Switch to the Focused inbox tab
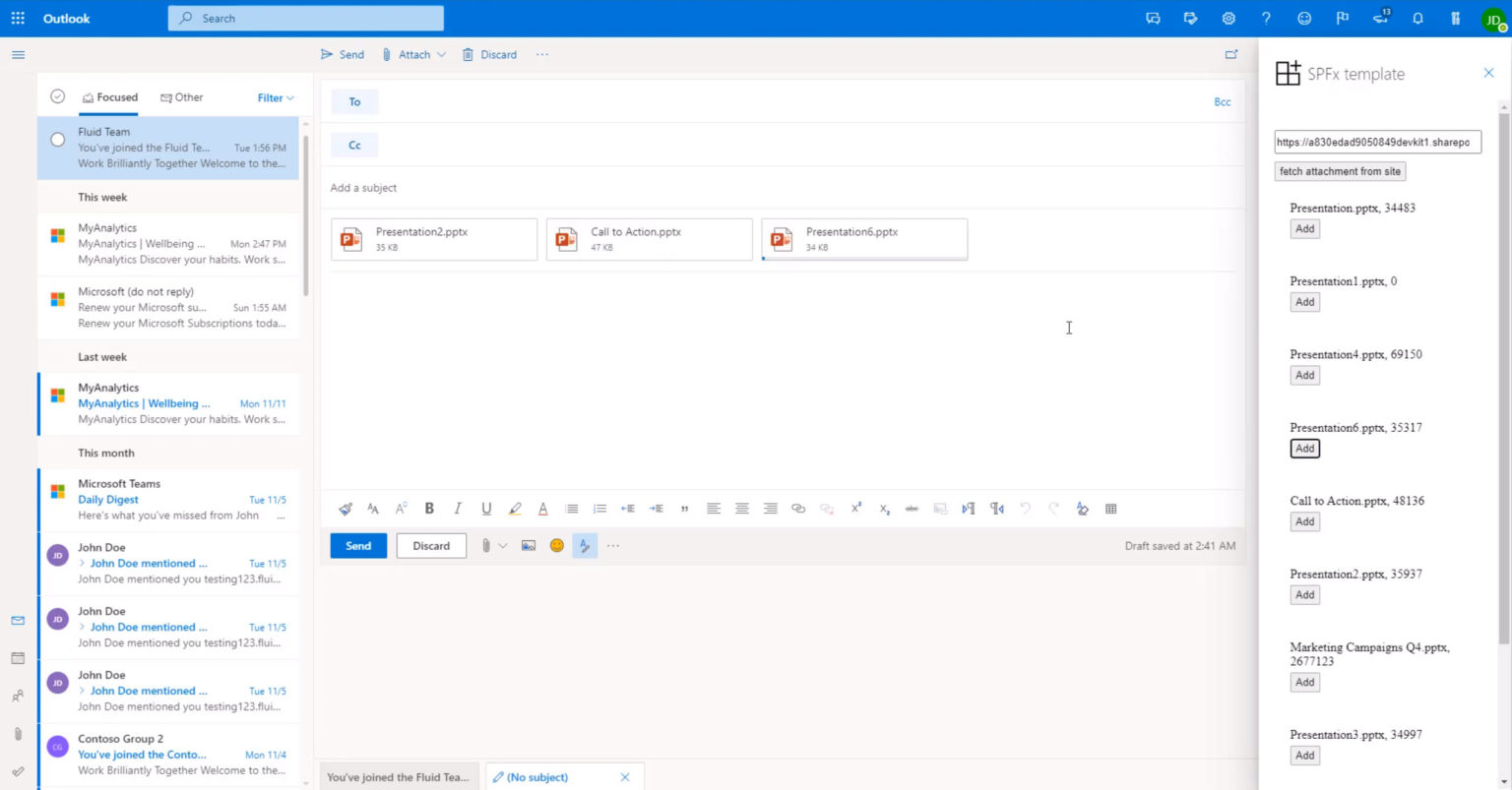 click(x=110, y=97)
